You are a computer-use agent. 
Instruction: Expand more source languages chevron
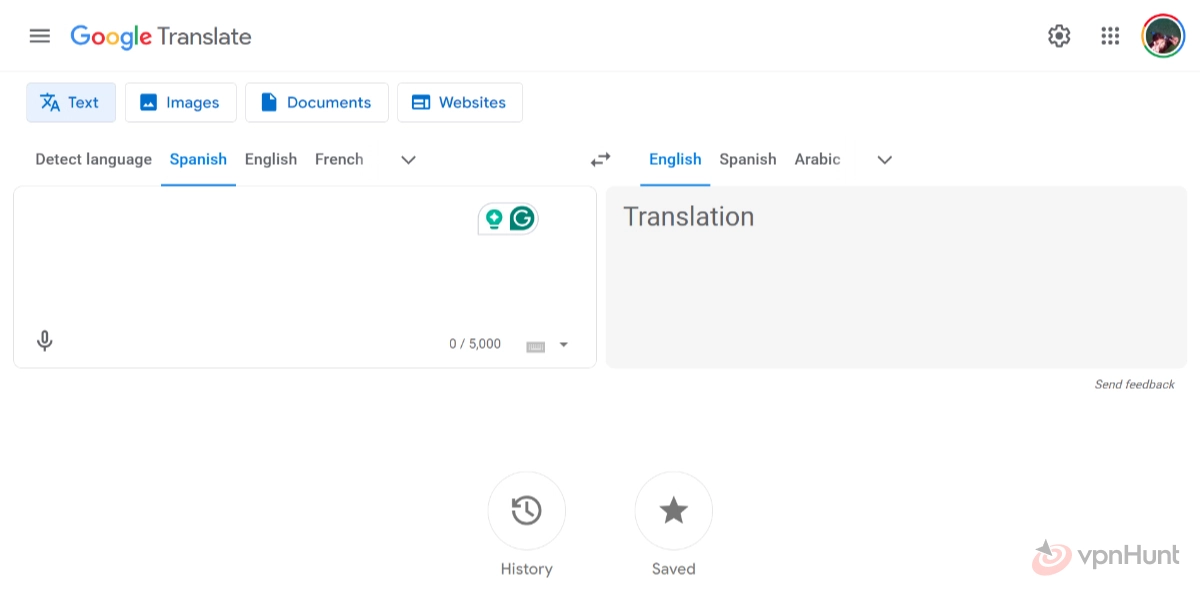408,159
